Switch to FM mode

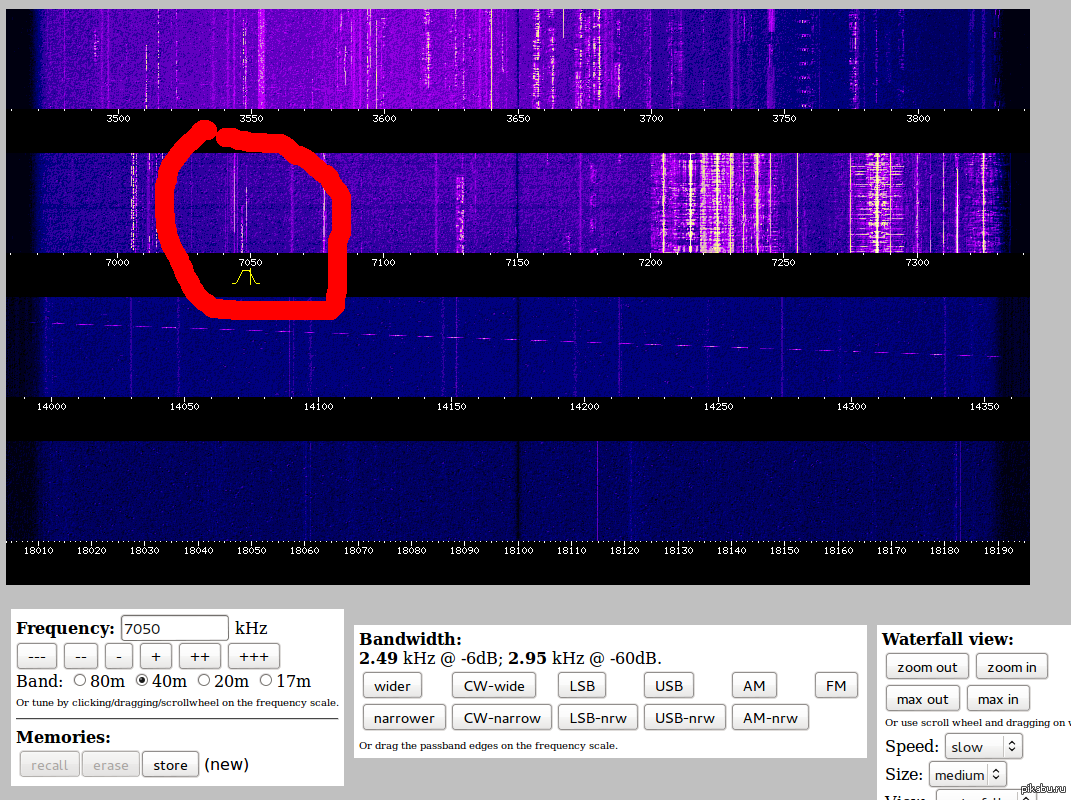click(836, 685)
